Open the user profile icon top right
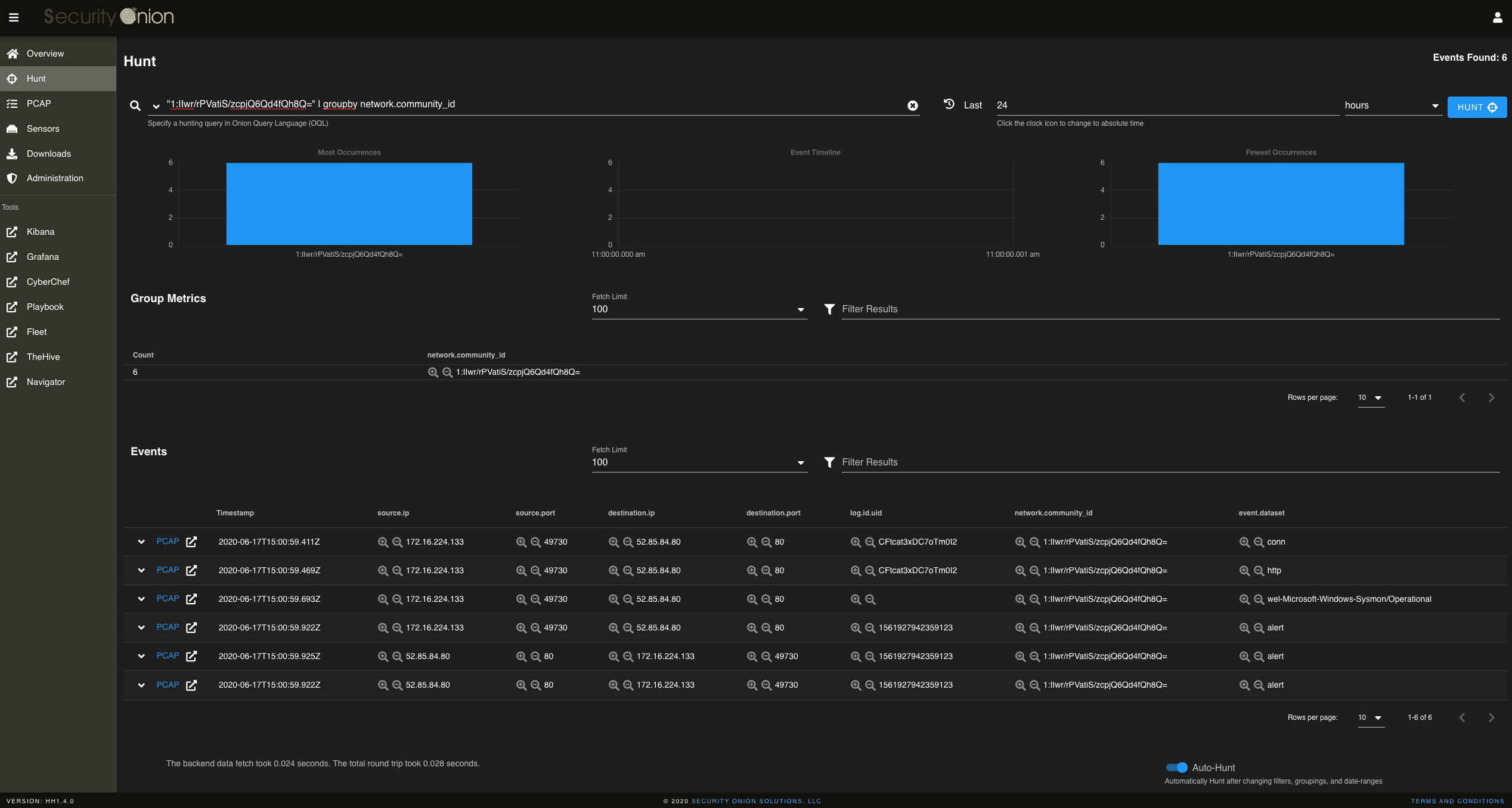The image size is (1512, 808). coord(1498,17)
